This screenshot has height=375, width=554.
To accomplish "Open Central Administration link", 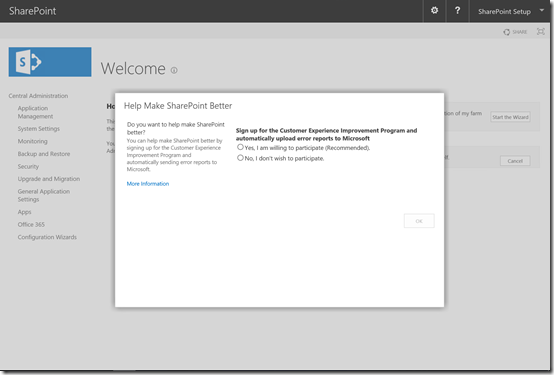I will click(x=38, y=96).
